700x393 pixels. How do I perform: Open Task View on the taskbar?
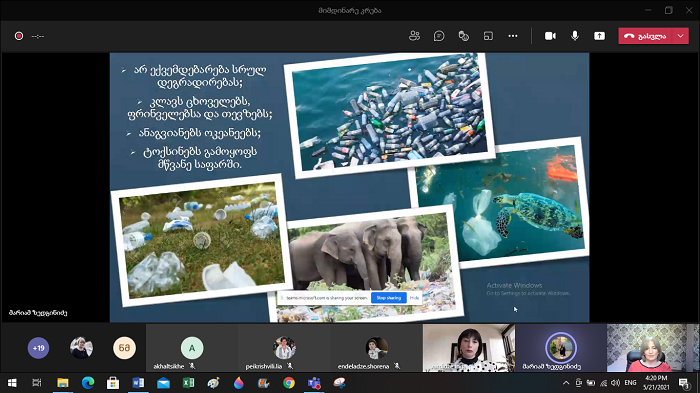click(37, 383)
